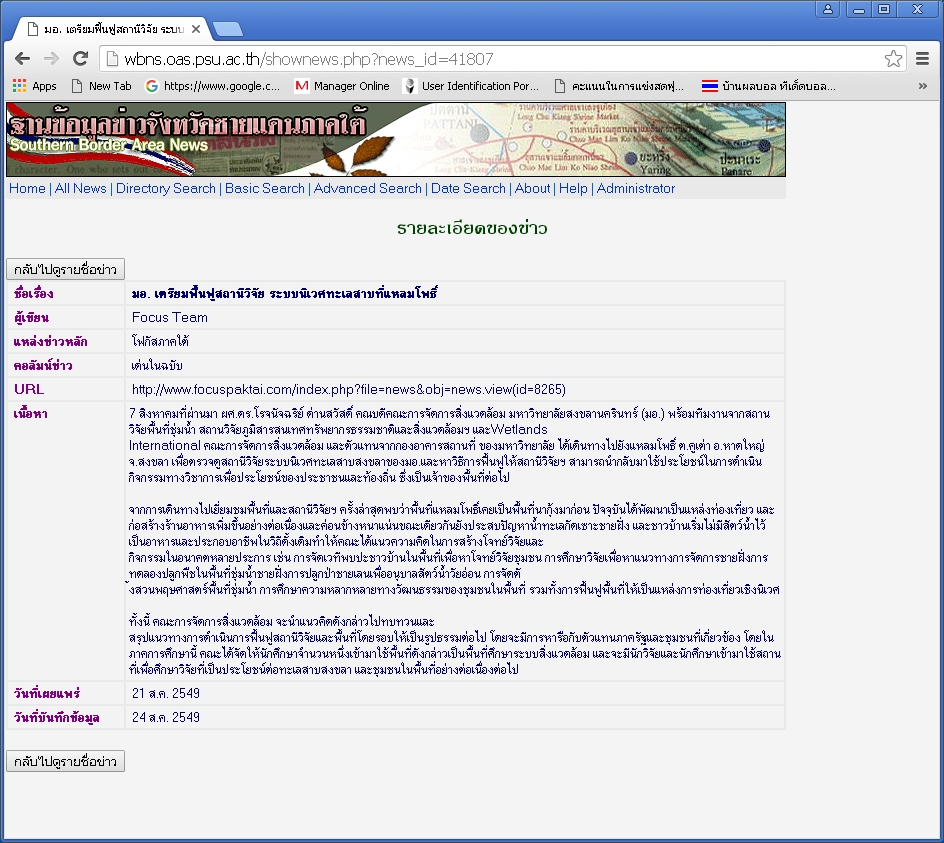Image resolution: width=944 pixels, height=843 pixels.
Task: Click the browser back arrow
Action: [x=22, y=59]
